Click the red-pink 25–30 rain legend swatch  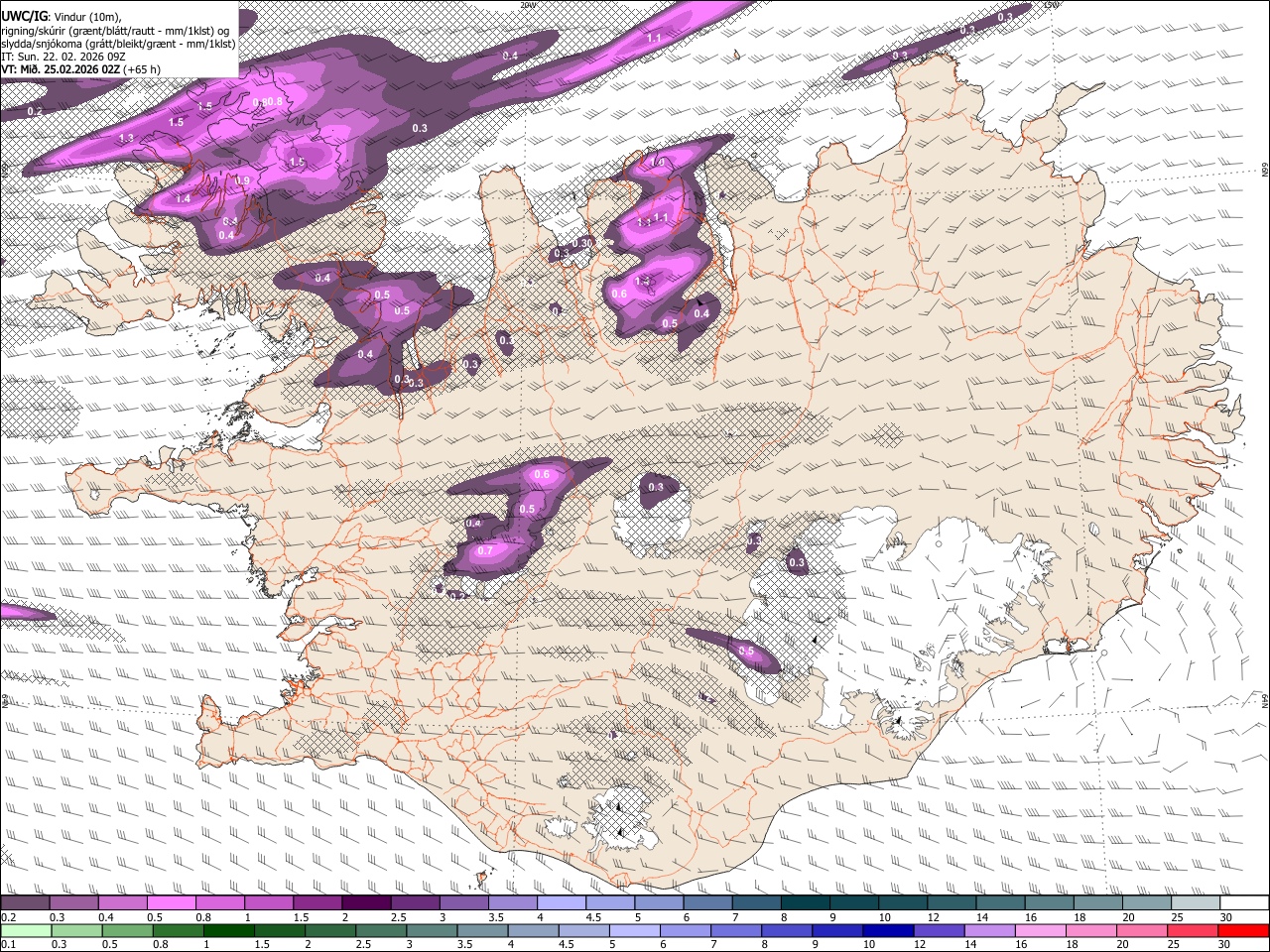(x=1193, y=930)
